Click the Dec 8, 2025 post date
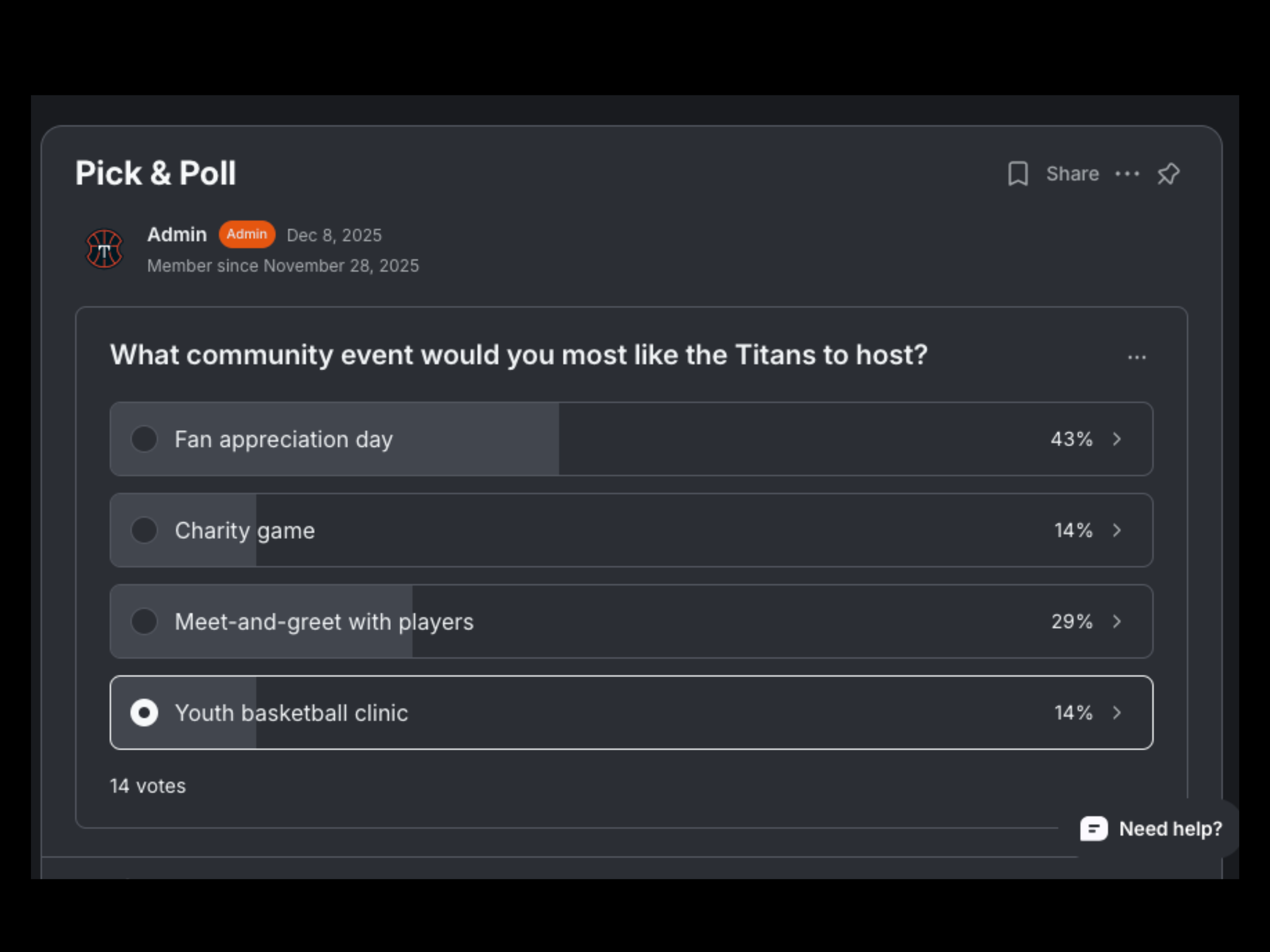 point(333,235)
